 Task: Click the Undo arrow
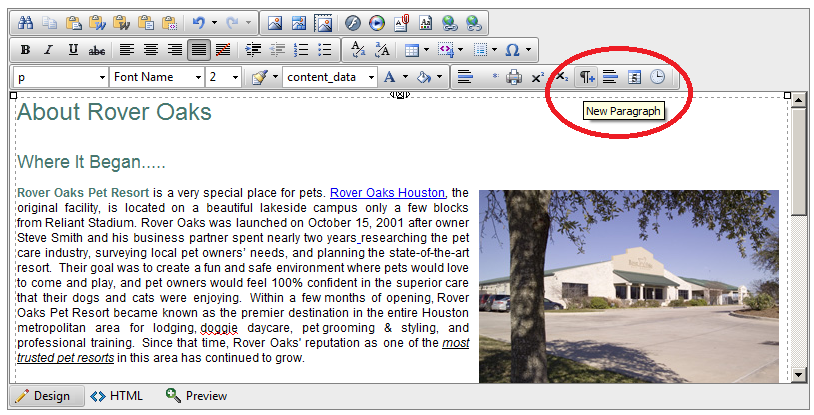[198, 22]
